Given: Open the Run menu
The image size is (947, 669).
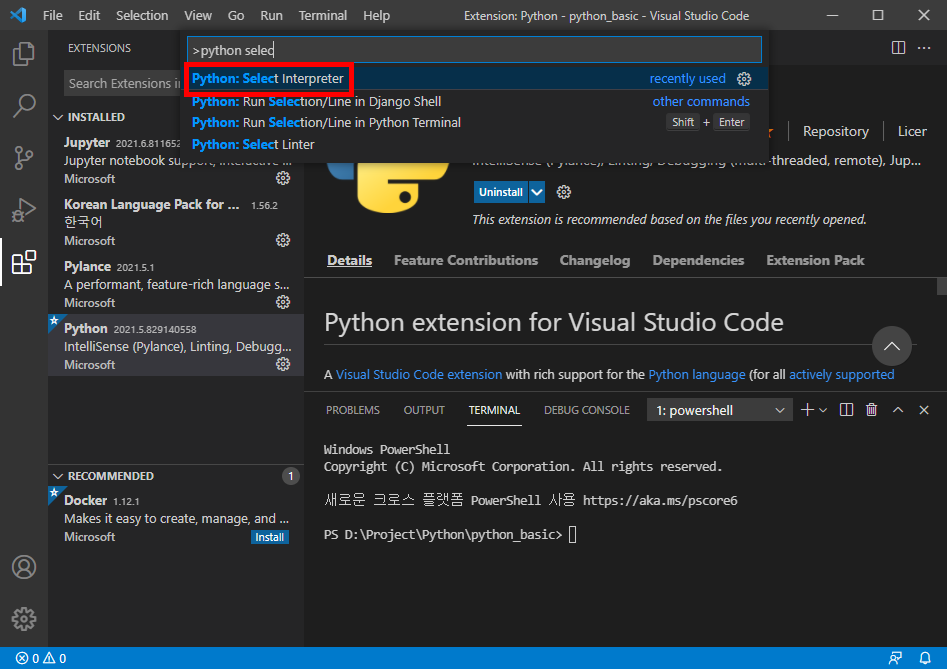Looking at the screenshot, I should tap(271, 16).
